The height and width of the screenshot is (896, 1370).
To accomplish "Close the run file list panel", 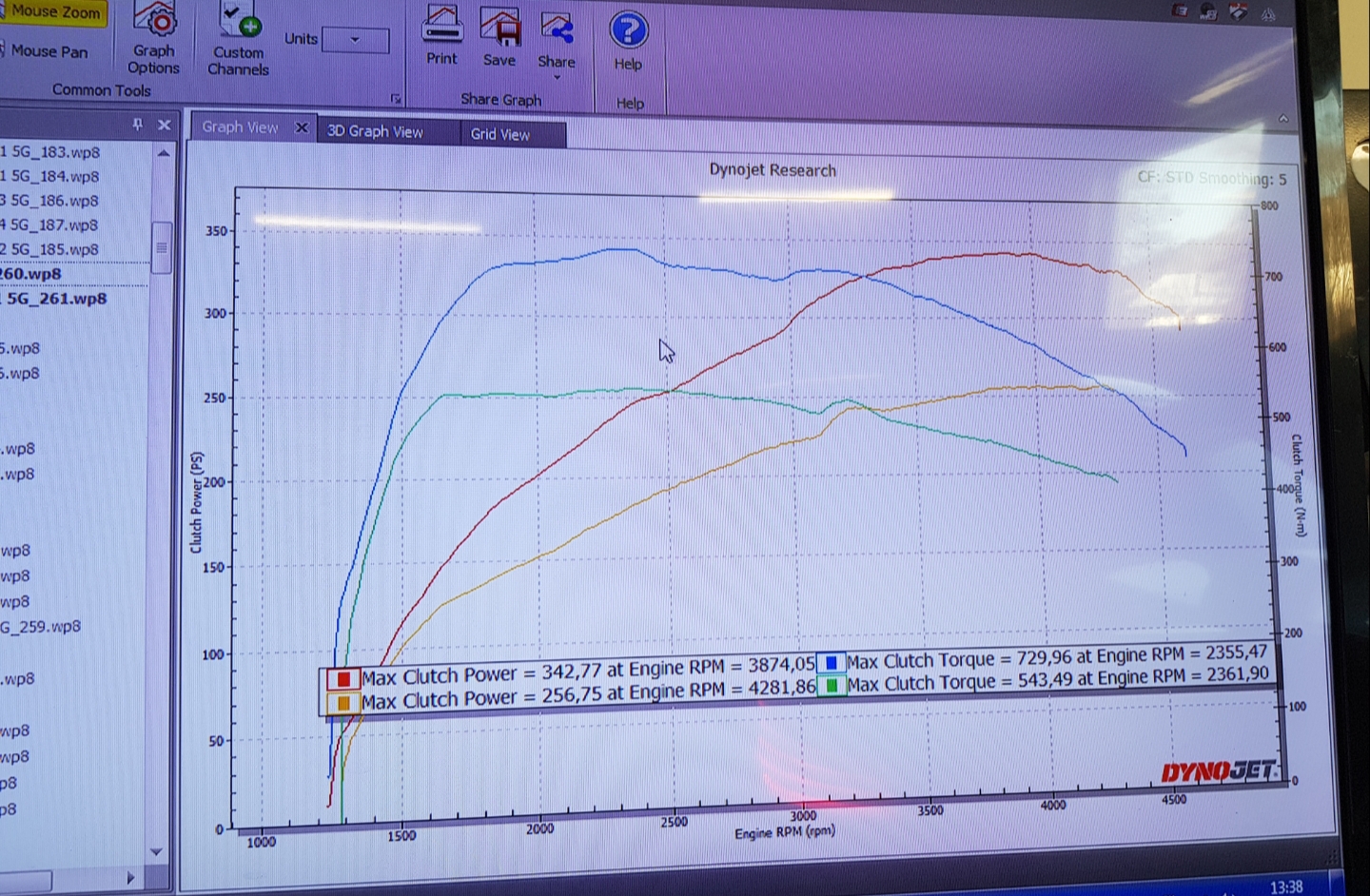I will [x=164, y=125].
